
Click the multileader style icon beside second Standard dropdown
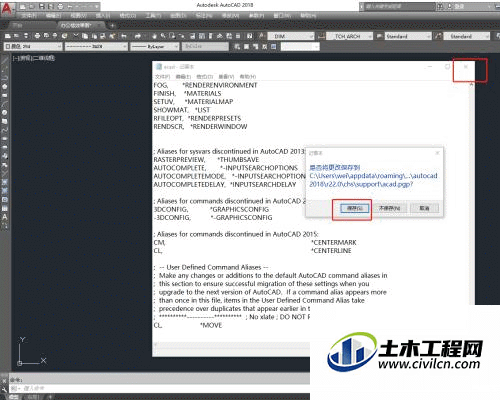click(438, 36)
